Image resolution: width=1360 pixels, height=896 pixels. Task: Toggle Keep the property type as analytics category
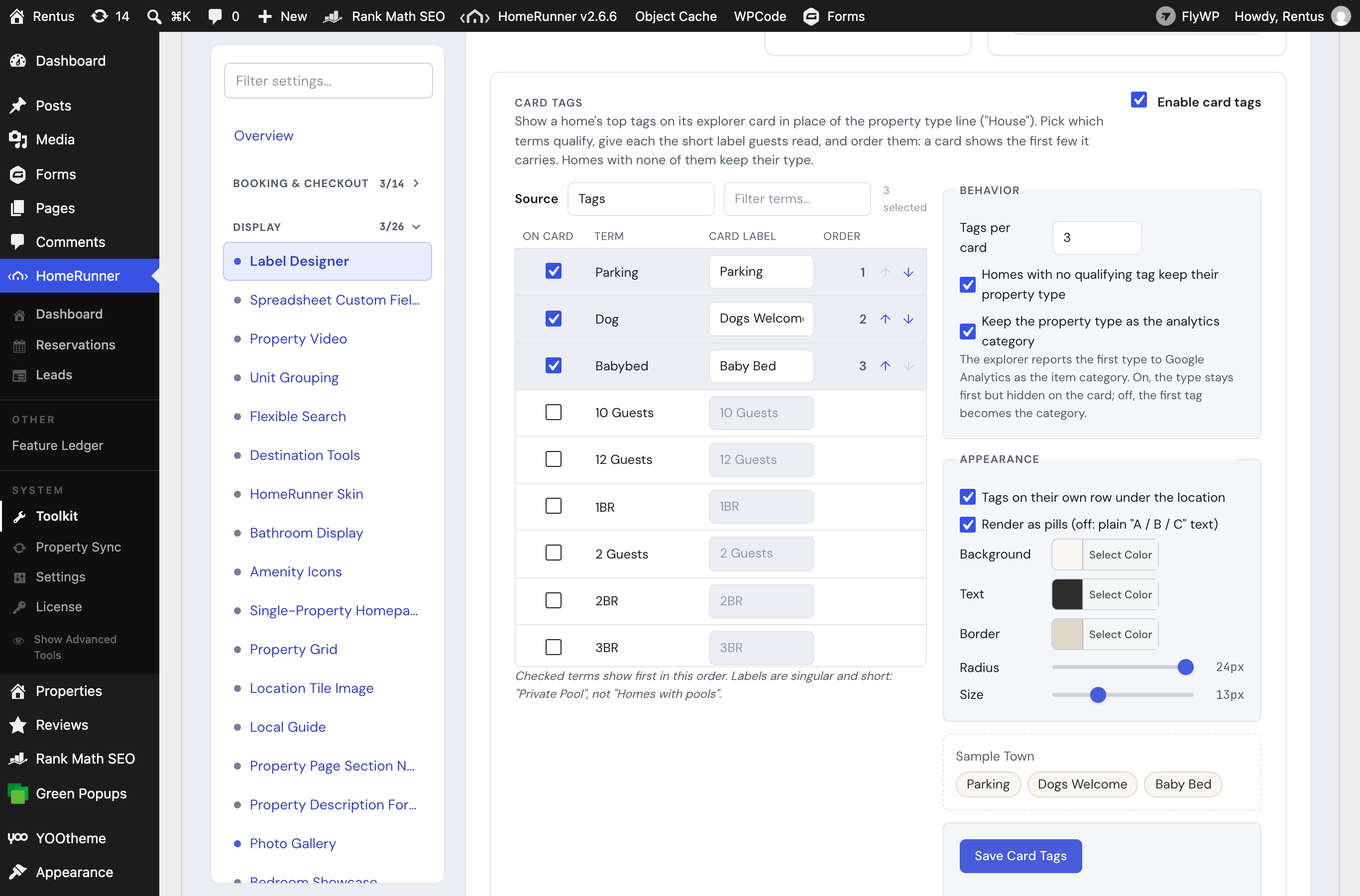967,332
